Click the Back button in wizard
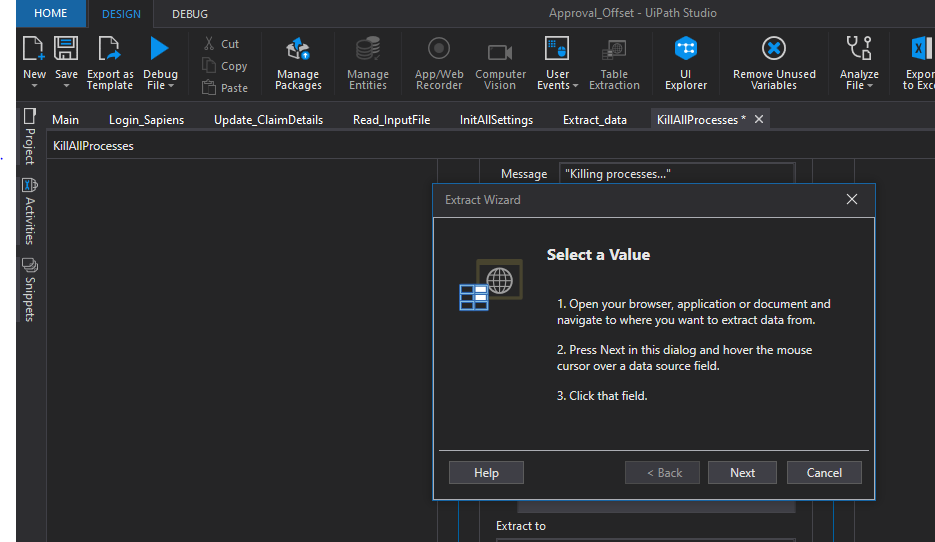Image resolution: width=935 pixels, height=542 pixels. tap(662, 472)
